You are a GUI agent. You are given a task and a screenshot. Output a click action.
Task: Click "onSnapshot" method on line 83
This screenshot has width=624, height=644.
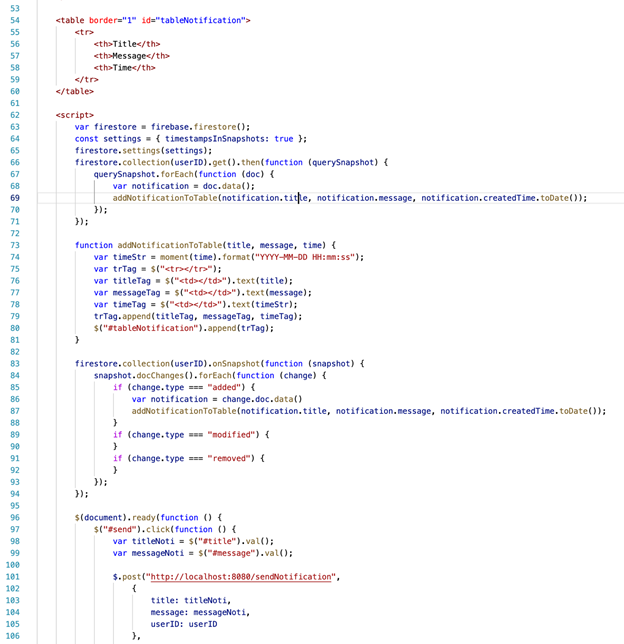click(x=236, y=363)
